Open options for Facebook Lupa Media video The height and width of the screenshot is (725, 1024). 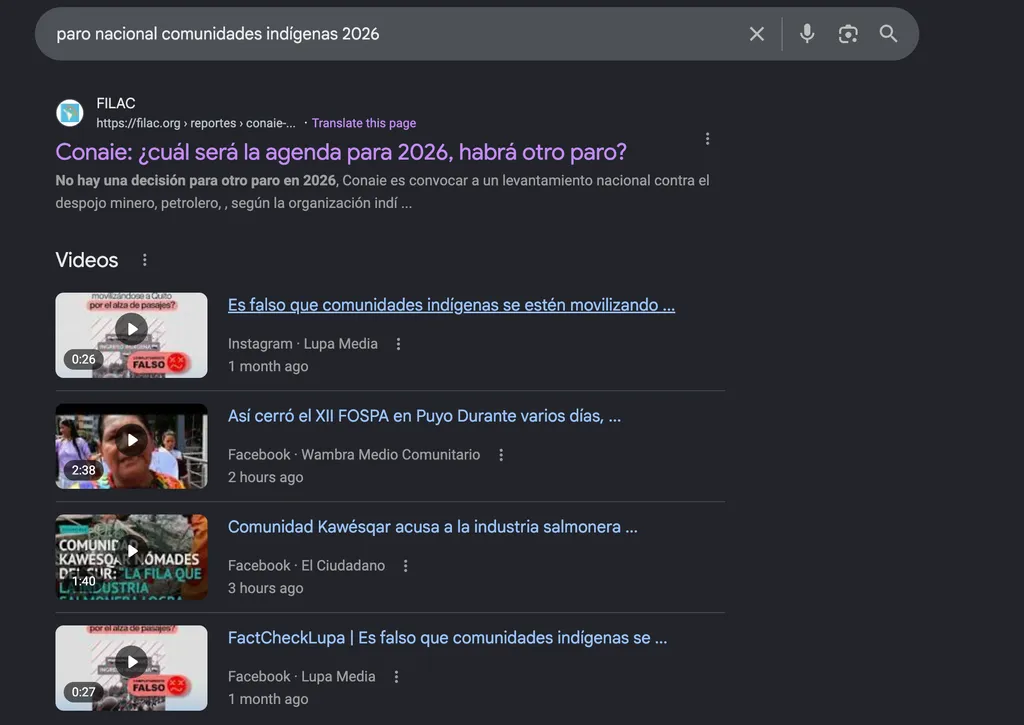(x=396, y=677)
